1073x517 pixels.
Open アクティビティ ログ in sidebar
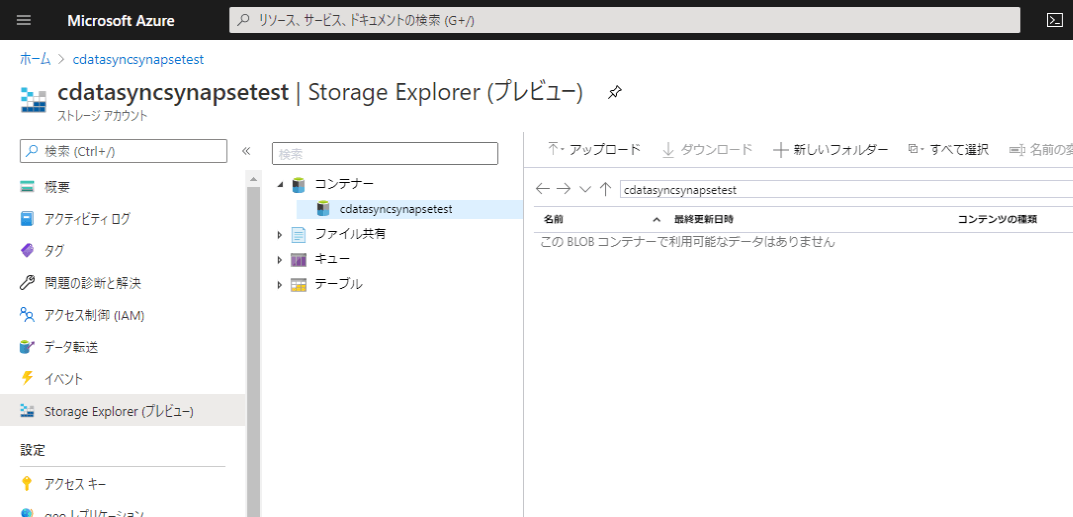(87, 219)
